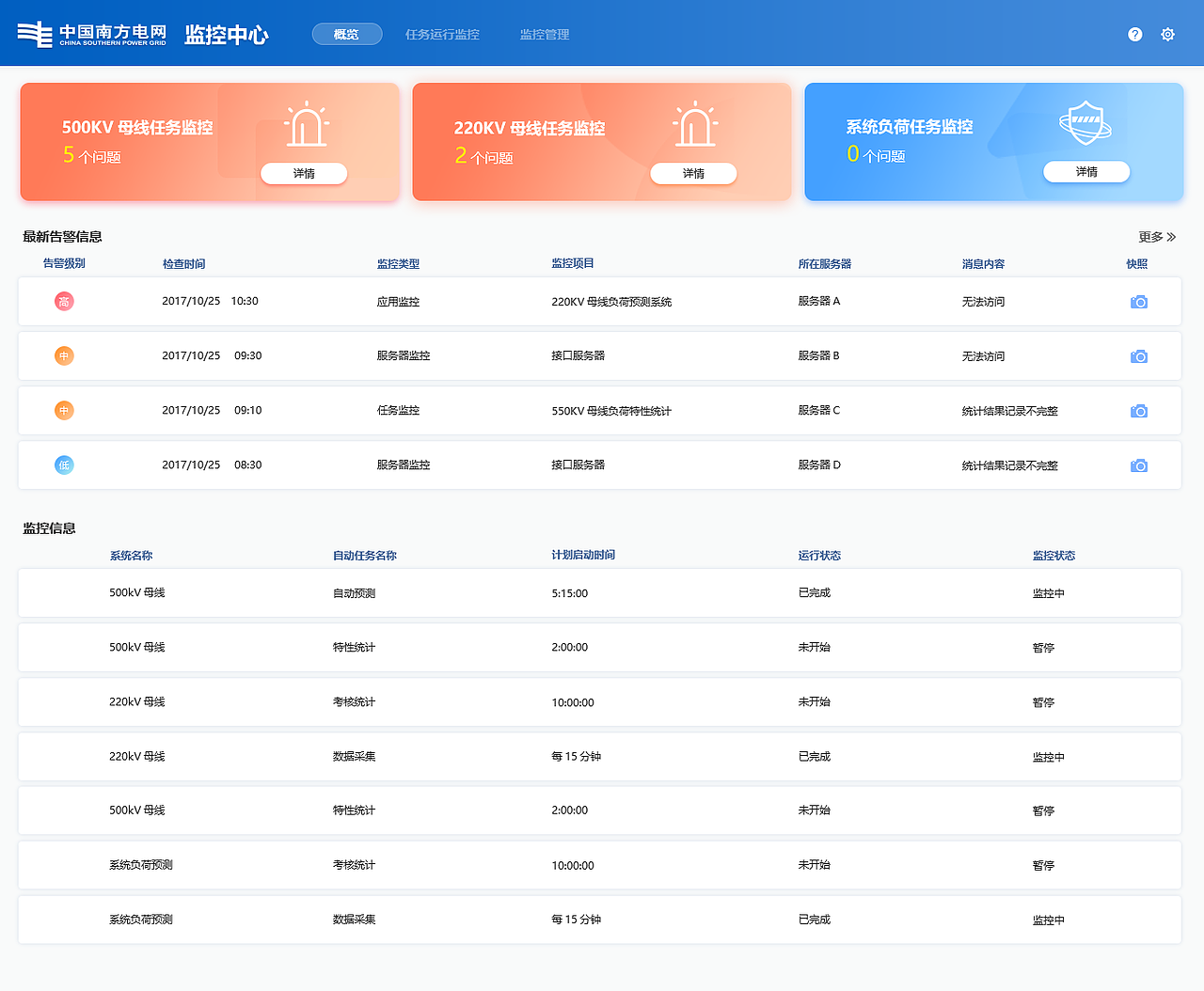Open snapshot camera for 服务器 C alert
Image resolution: width=1204 pixels, height=991 pixels.
(x=1139, y=411)
